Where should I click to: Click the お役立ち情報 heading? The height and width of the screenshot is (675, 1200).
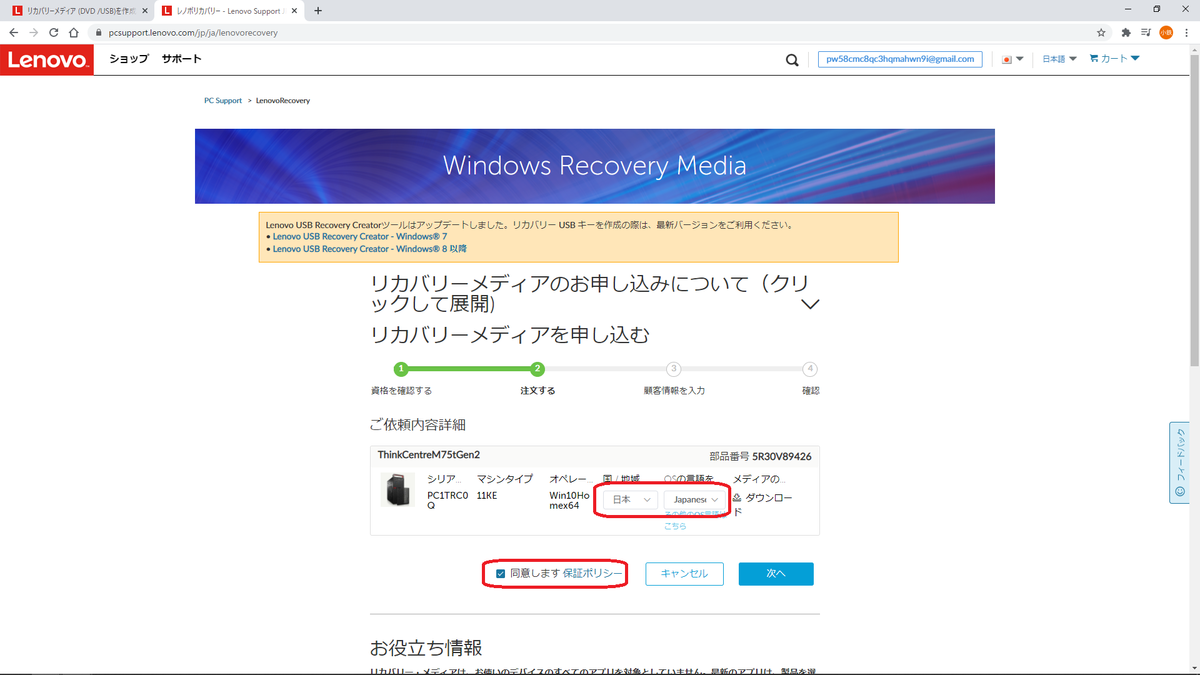click(427, 648)
